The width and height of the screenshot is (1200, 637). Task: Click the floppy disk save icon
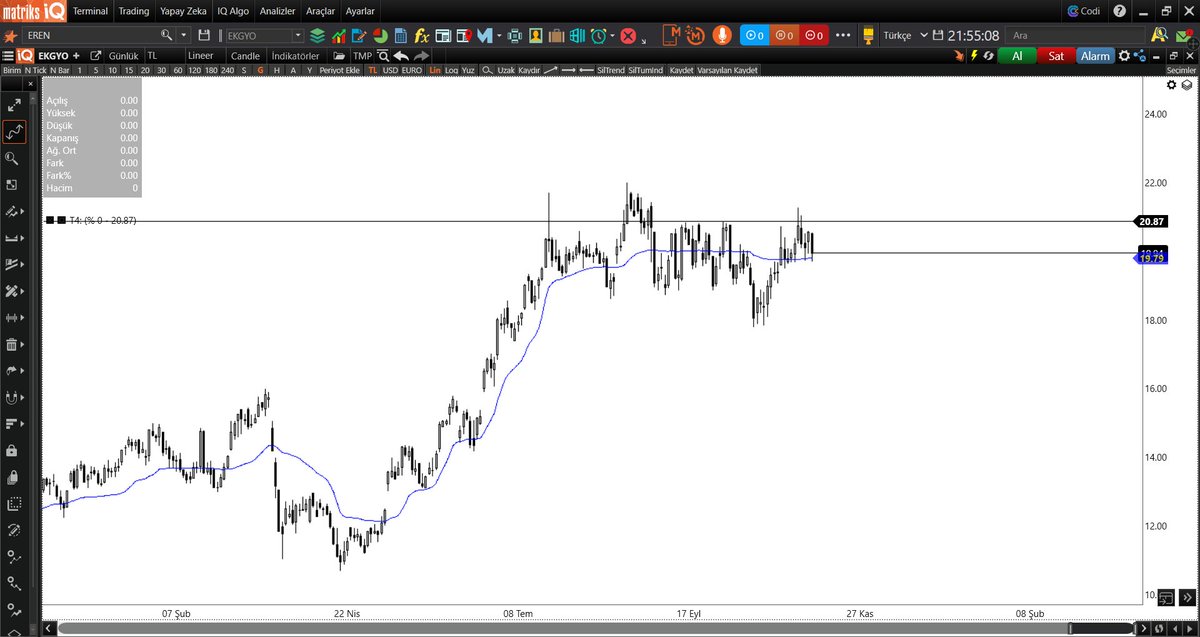click(x=204, y=35)
